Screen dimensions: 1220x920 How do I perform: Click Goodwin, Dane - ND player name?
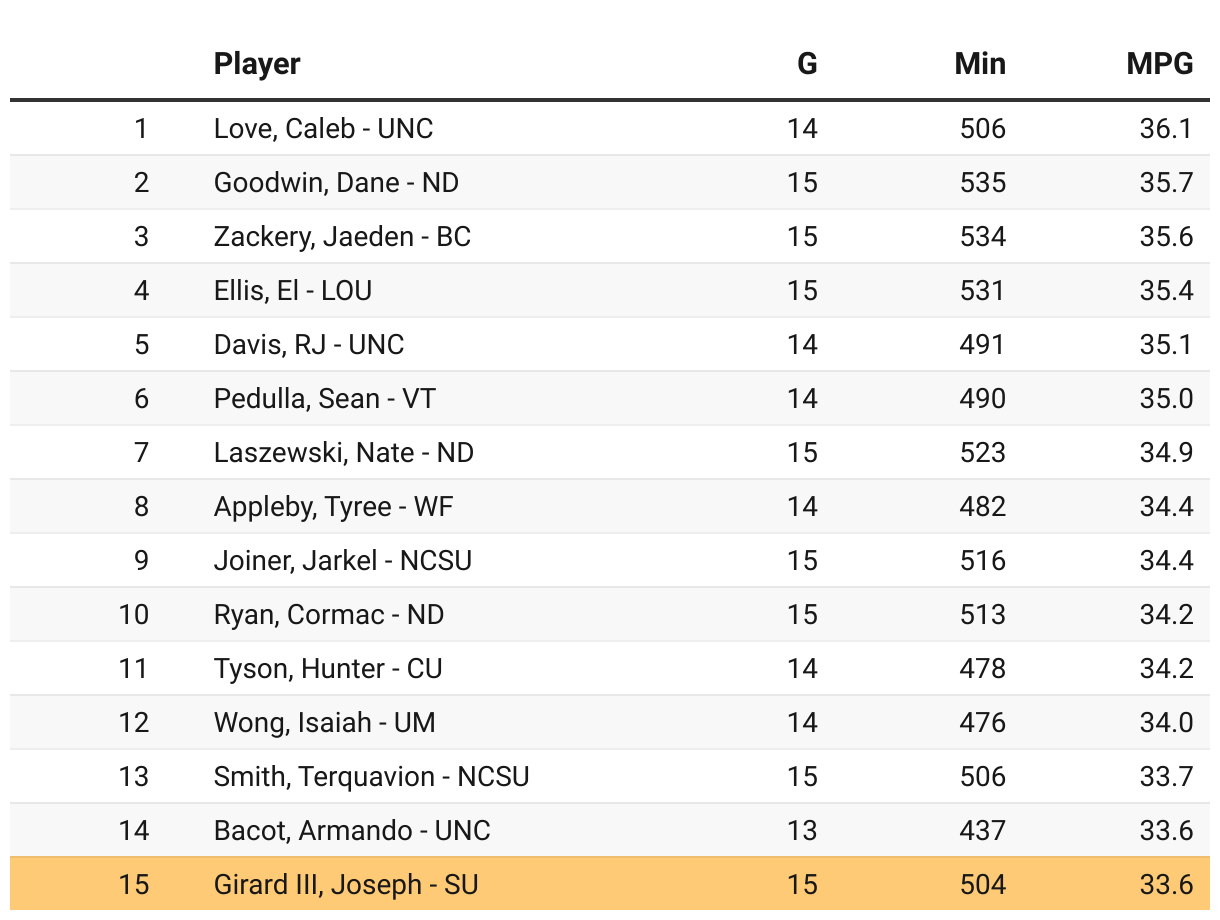pos(336,183)
